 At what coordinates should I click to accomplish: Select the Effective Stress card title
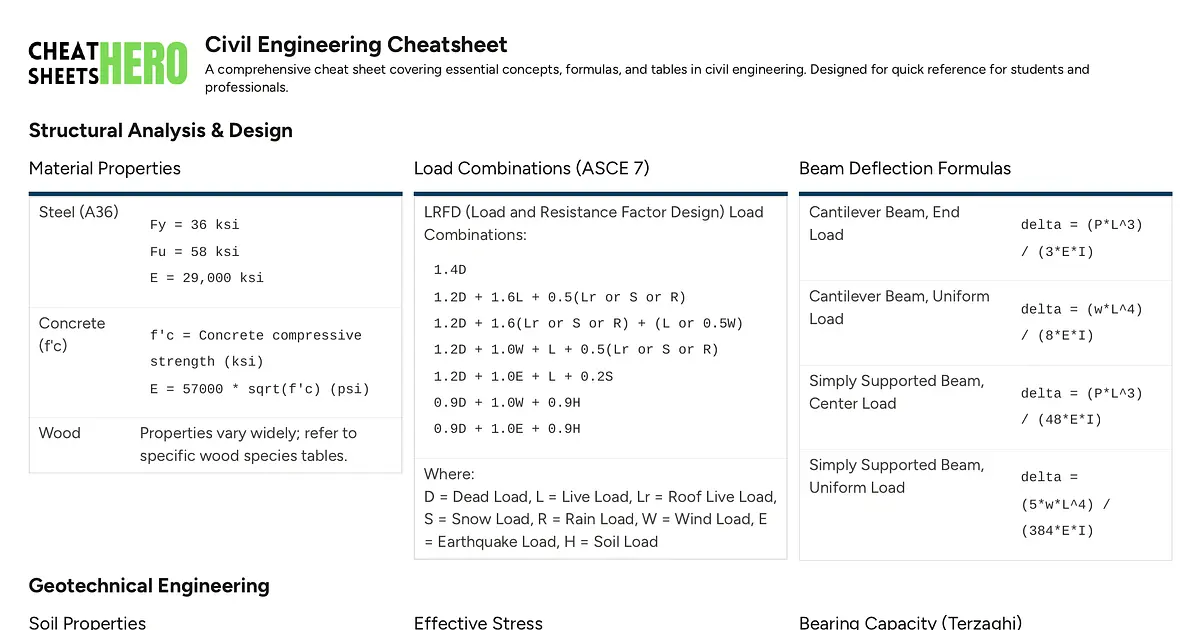[x=478, y=622]
